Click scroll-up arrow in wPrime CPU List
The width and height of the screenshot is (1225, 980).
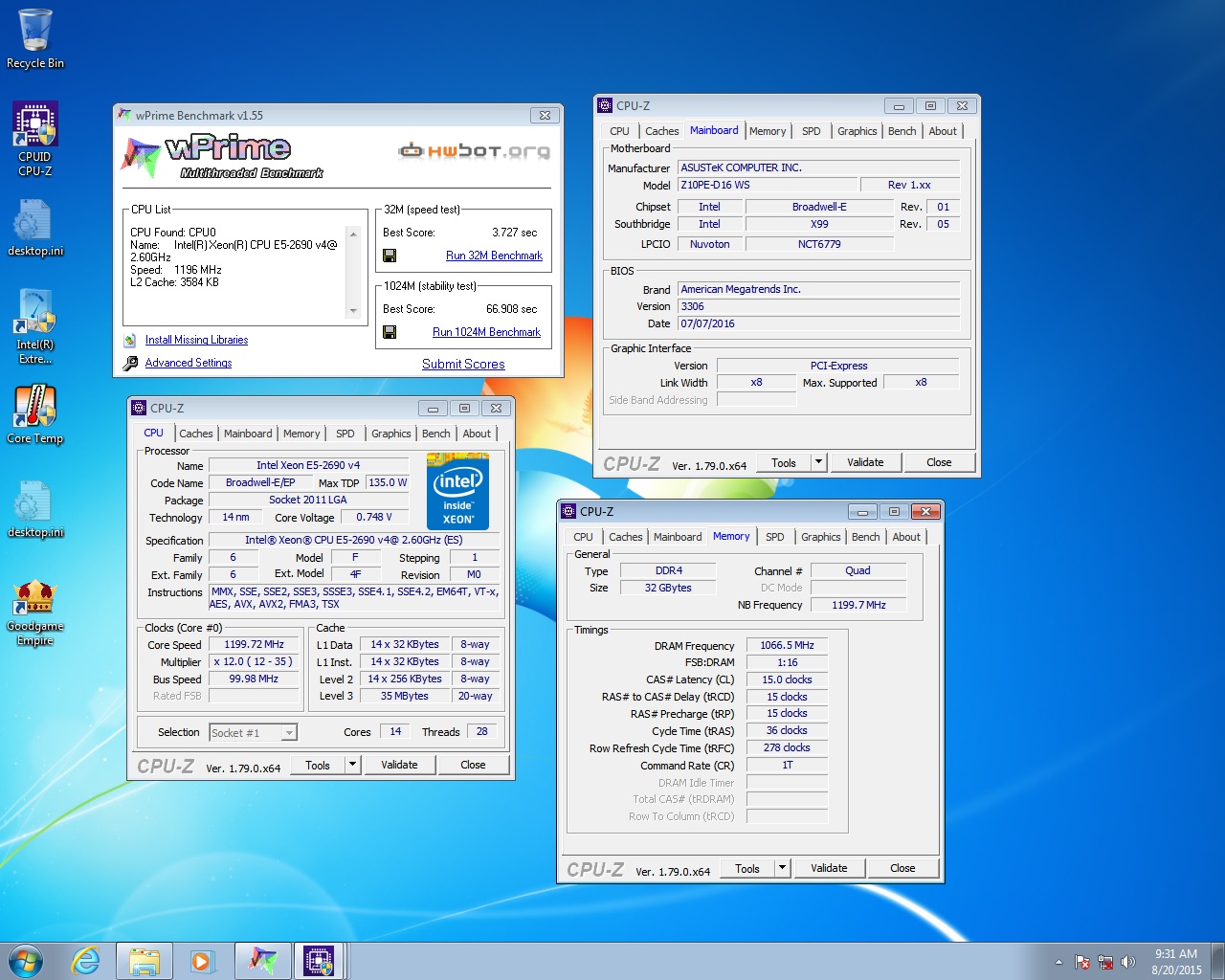353,234
